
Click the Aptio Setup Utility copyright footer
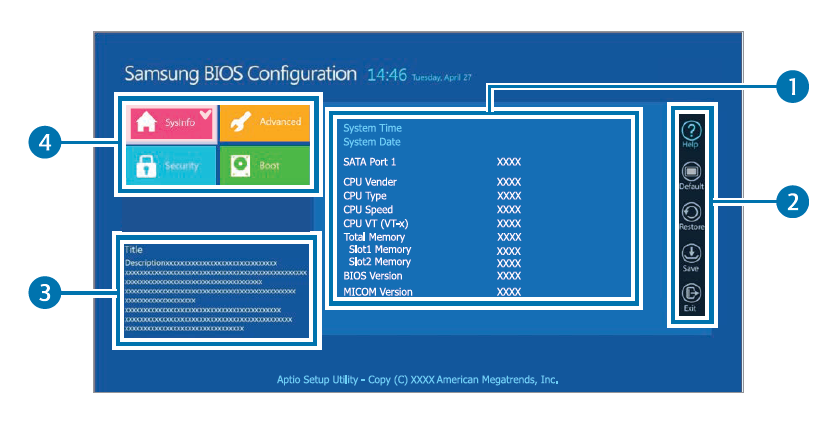417,380
